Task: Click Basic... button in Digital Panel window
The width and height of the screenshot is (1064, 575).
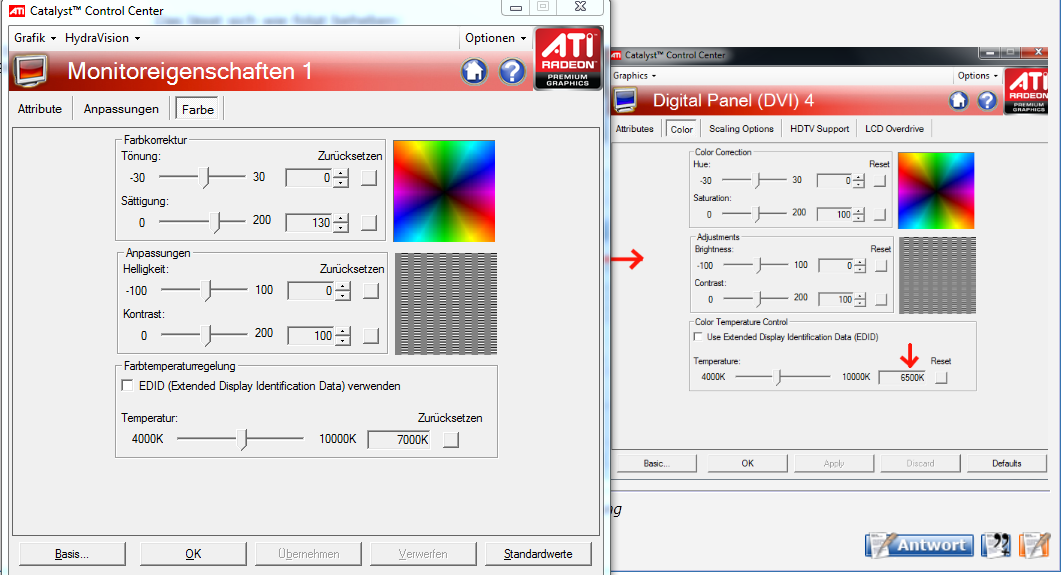Action: [656, 464]
